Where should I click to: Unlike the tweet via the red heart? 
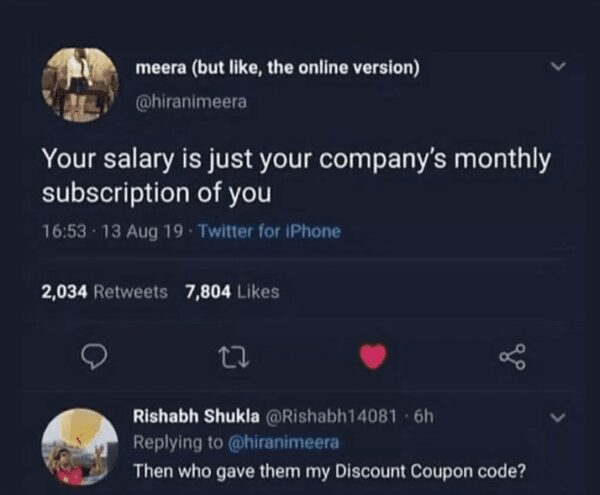[373, 354]
